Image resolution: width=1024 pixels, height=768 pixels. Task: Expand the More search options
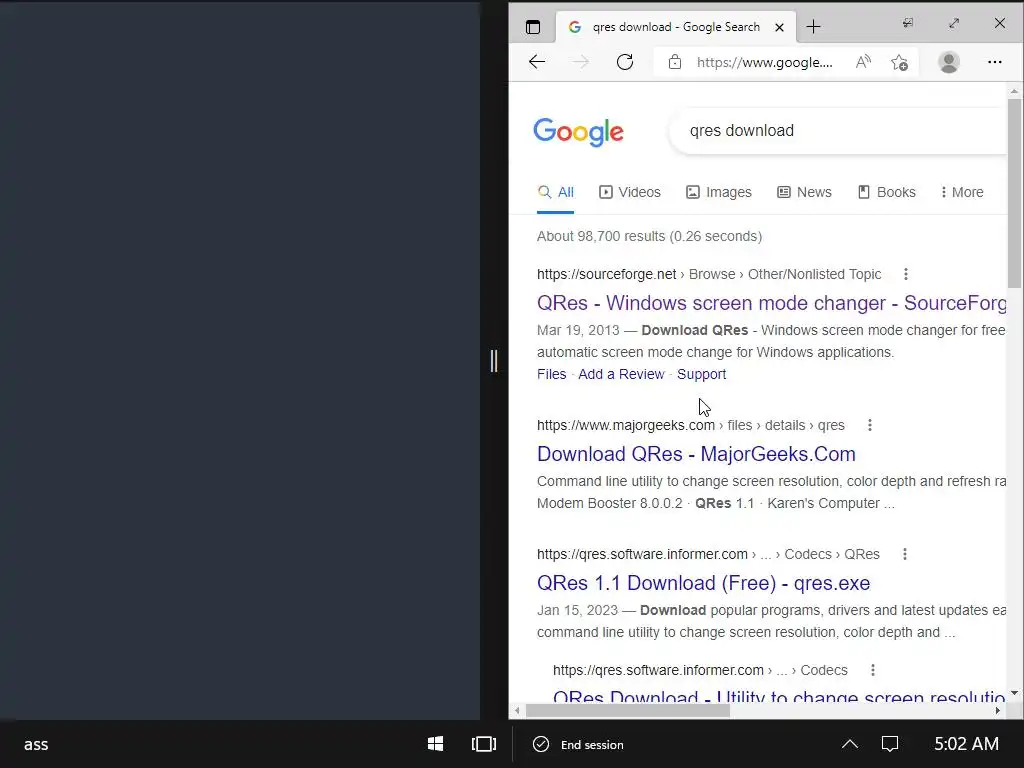tap(962, 193)
